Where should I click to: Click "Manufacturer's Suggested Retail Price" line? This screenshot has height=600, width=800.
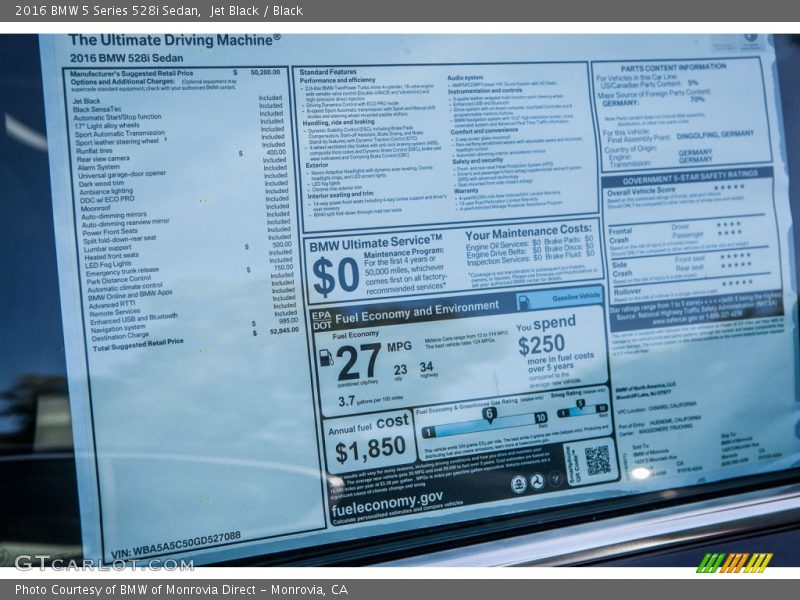[132, 73]
